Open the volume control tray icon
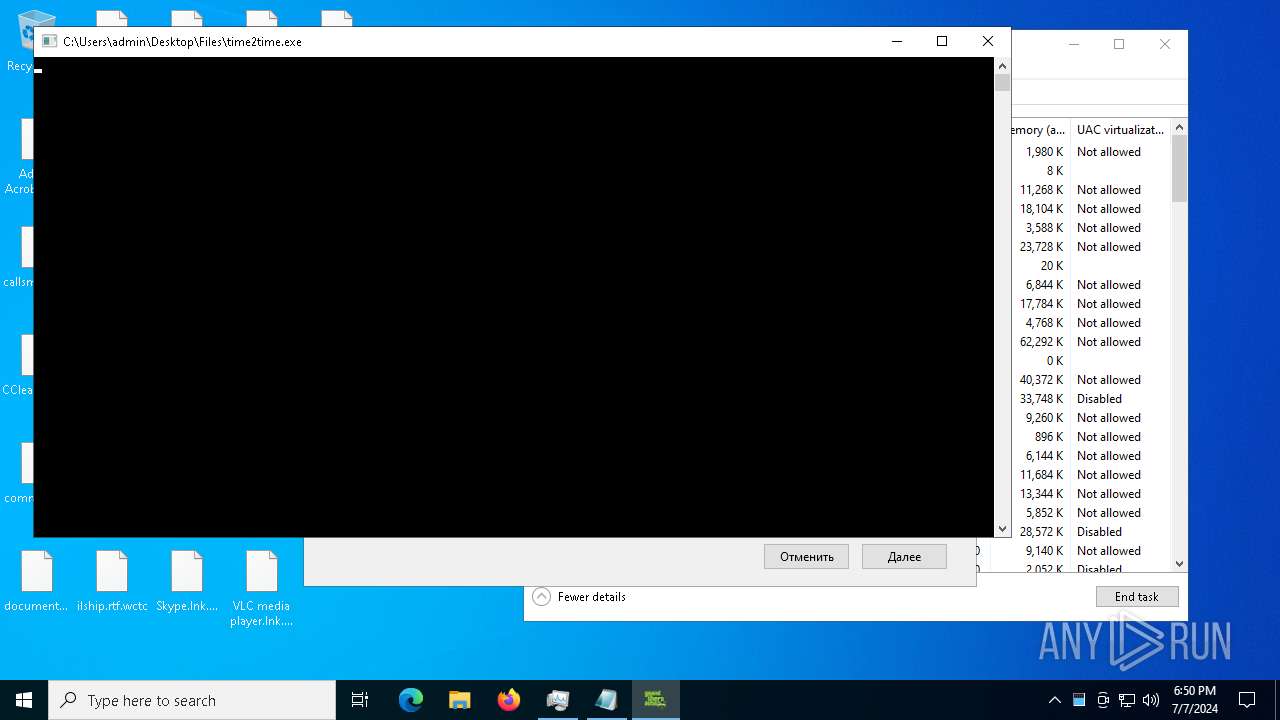 click(1151, 700)
